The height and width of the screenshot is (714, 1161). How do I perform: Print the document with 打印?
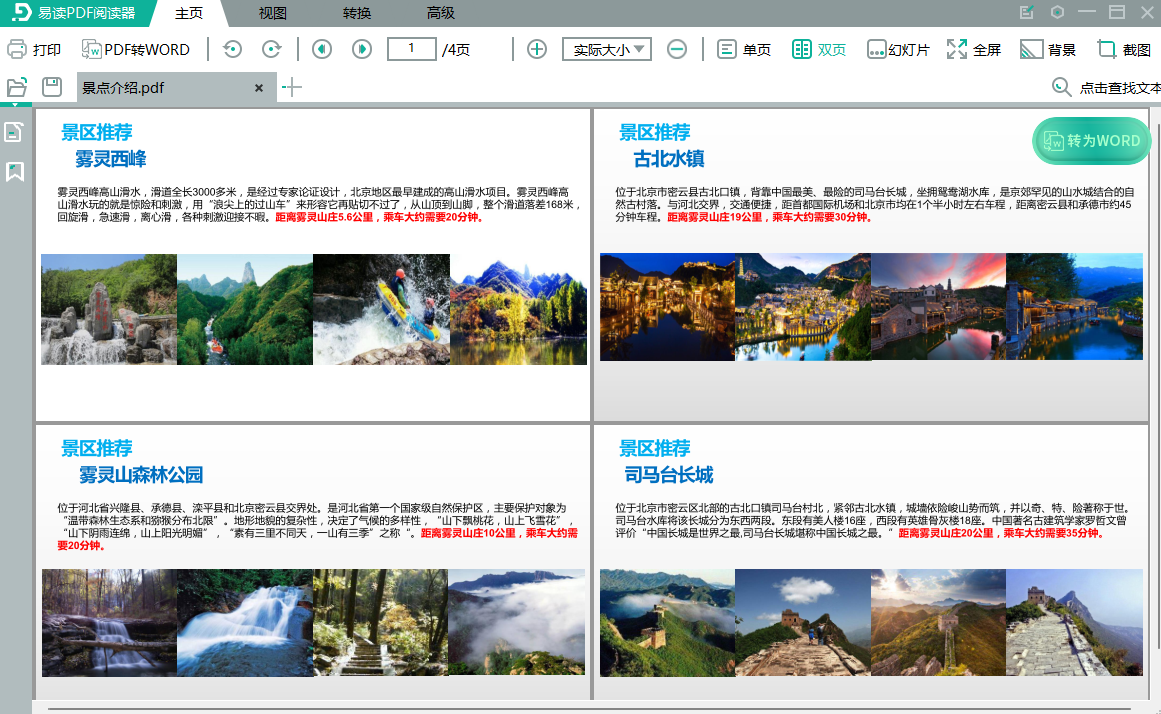33,50
